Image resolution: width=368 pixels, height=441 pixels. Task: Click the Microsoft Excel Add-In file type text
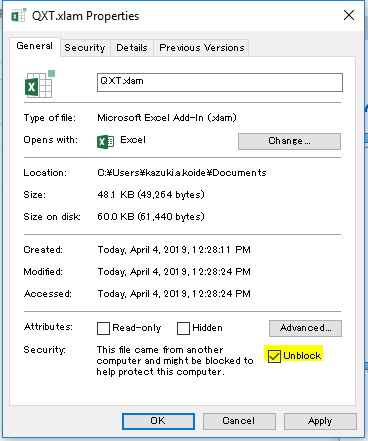(x=167, y=118)
